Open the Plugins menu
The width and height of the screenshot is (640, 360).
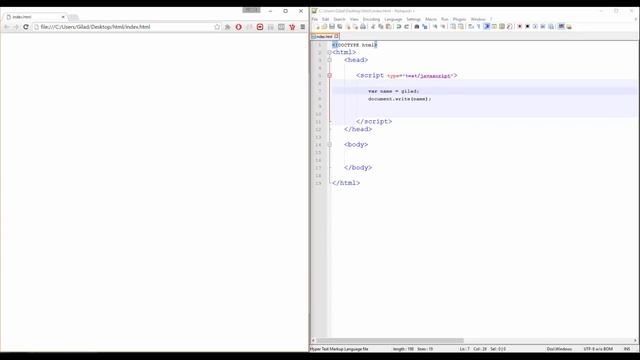point(459,19)
